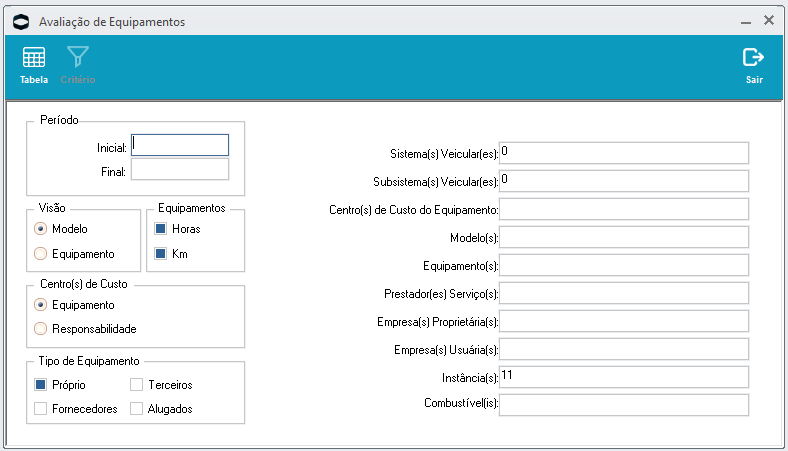
Task: Focus the Final period date field
Action: pyautogui.click(x=180, y=170)
